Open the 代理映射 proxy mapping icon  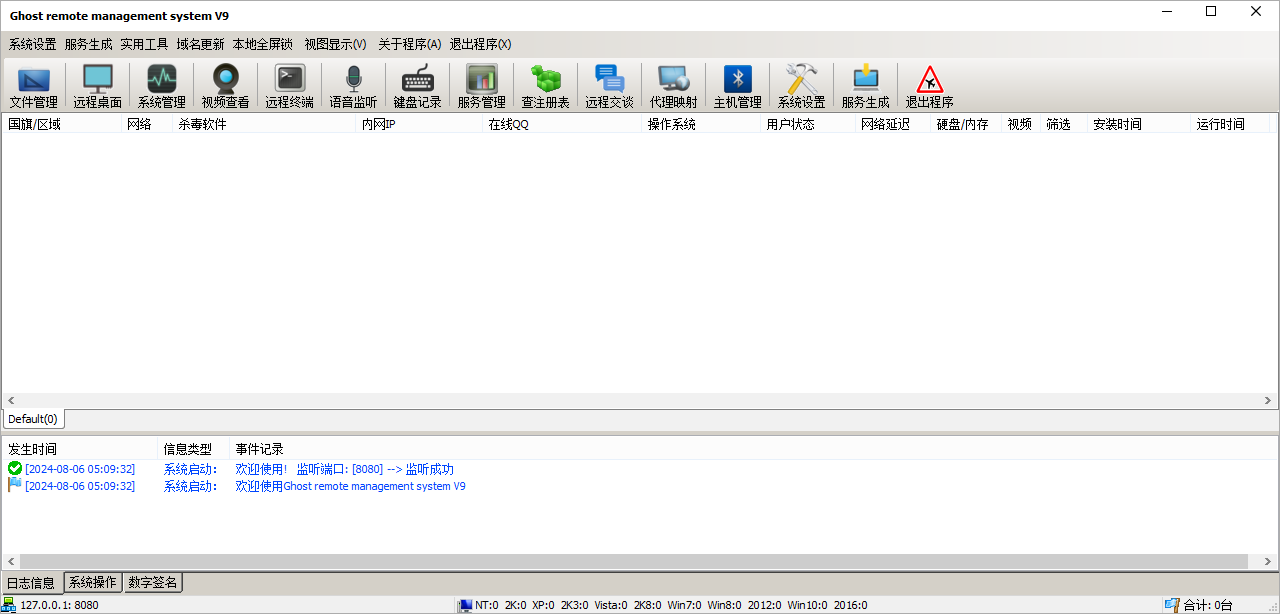coord(674,86)
